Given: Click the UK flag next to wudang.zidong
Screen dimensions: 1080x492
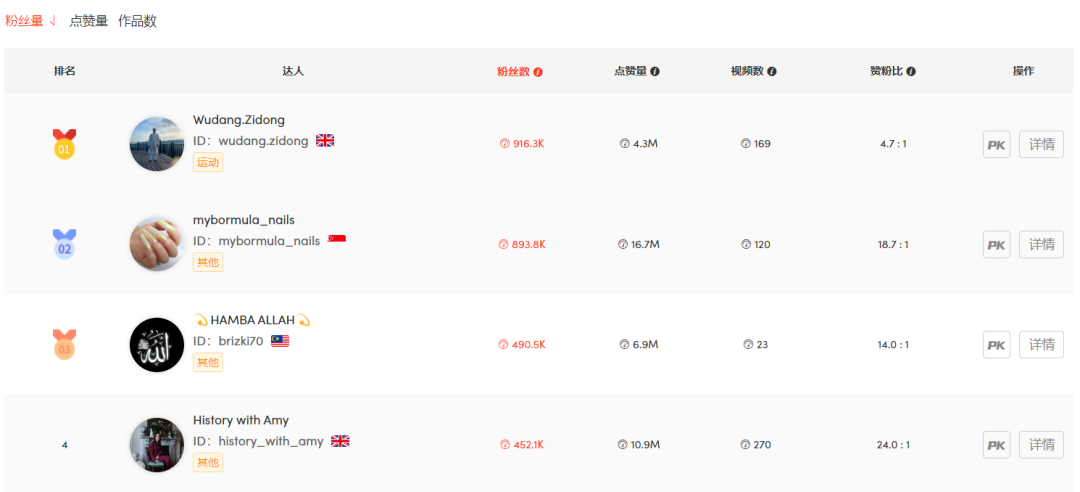Looking at the screenshot, I should click(x=325, y=141).
